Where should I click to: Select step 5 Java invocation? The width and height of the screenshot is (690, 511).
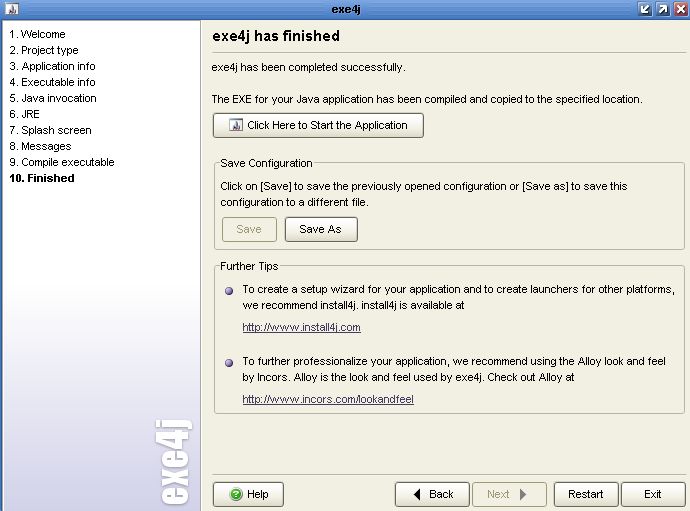tap(53, 98)
